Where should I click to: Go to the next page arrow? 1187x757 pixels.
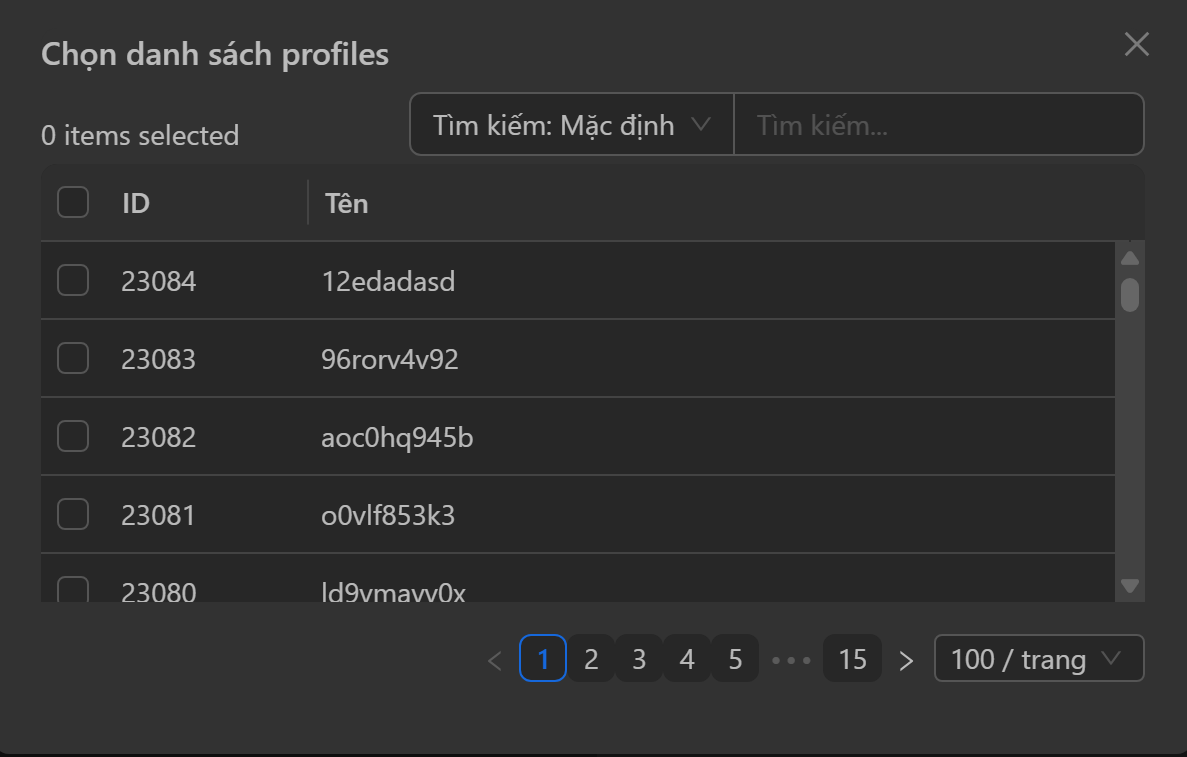click(x=906, y=660)
